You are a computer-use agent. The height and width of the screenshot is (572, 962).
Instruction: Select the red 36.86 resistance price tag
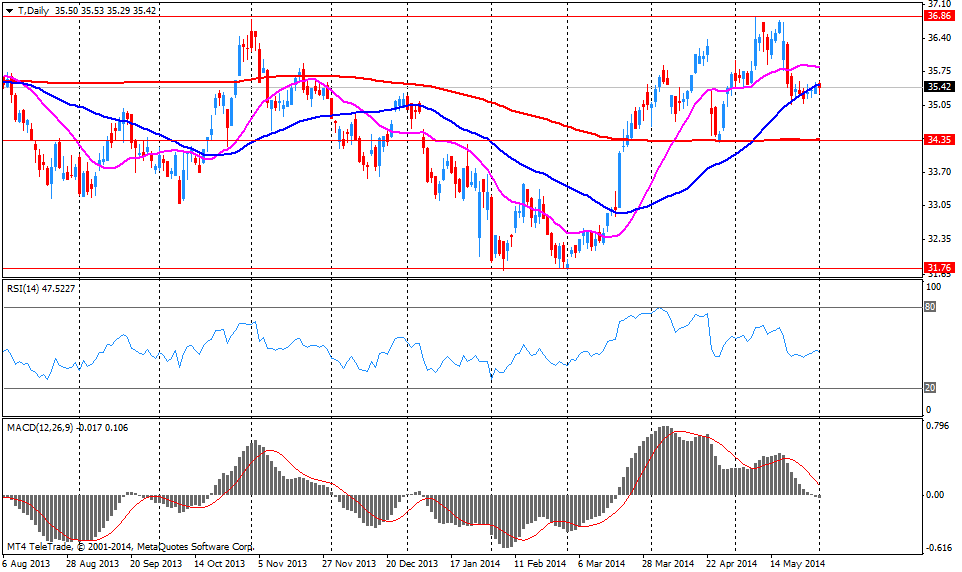point(938,16)
